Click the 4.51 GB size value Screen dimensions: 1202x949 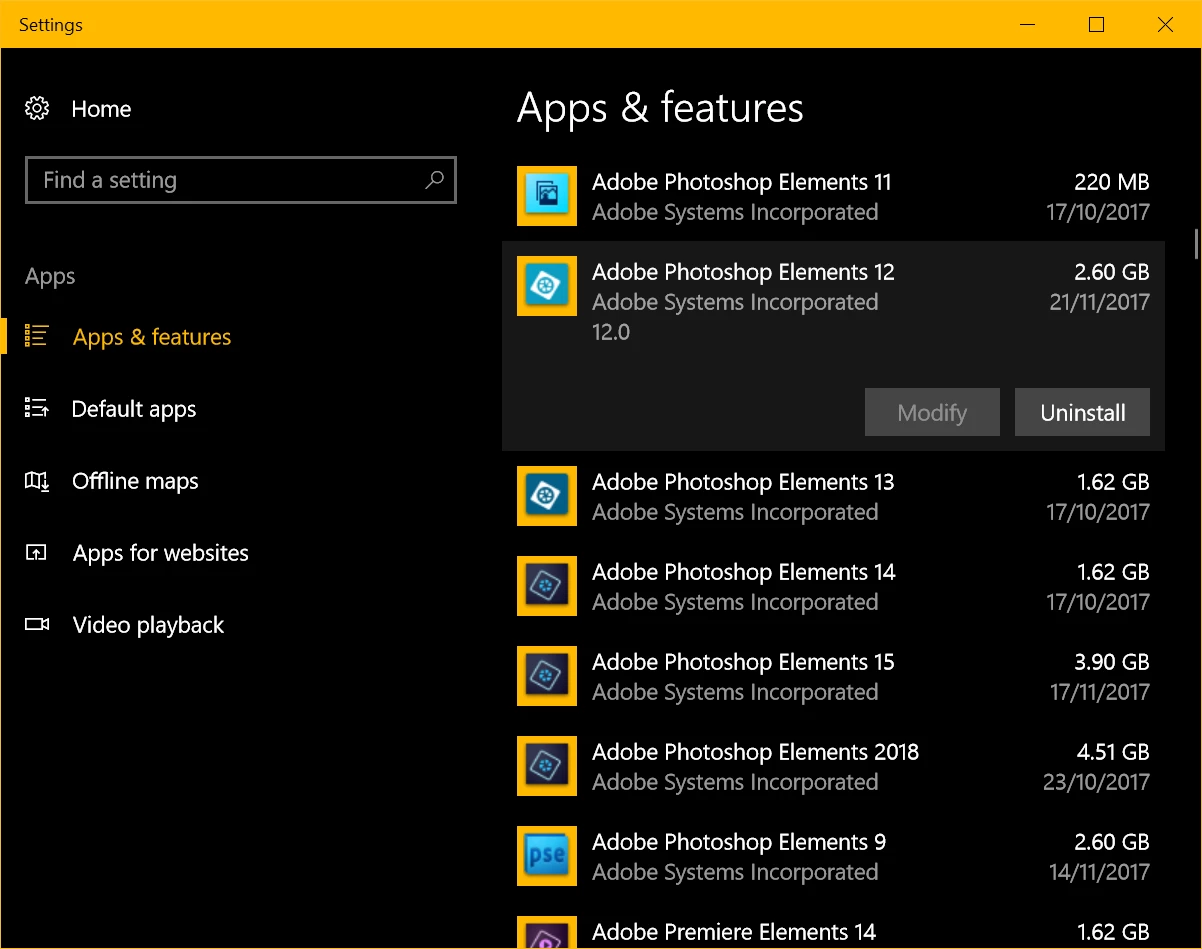(1113, 752)
